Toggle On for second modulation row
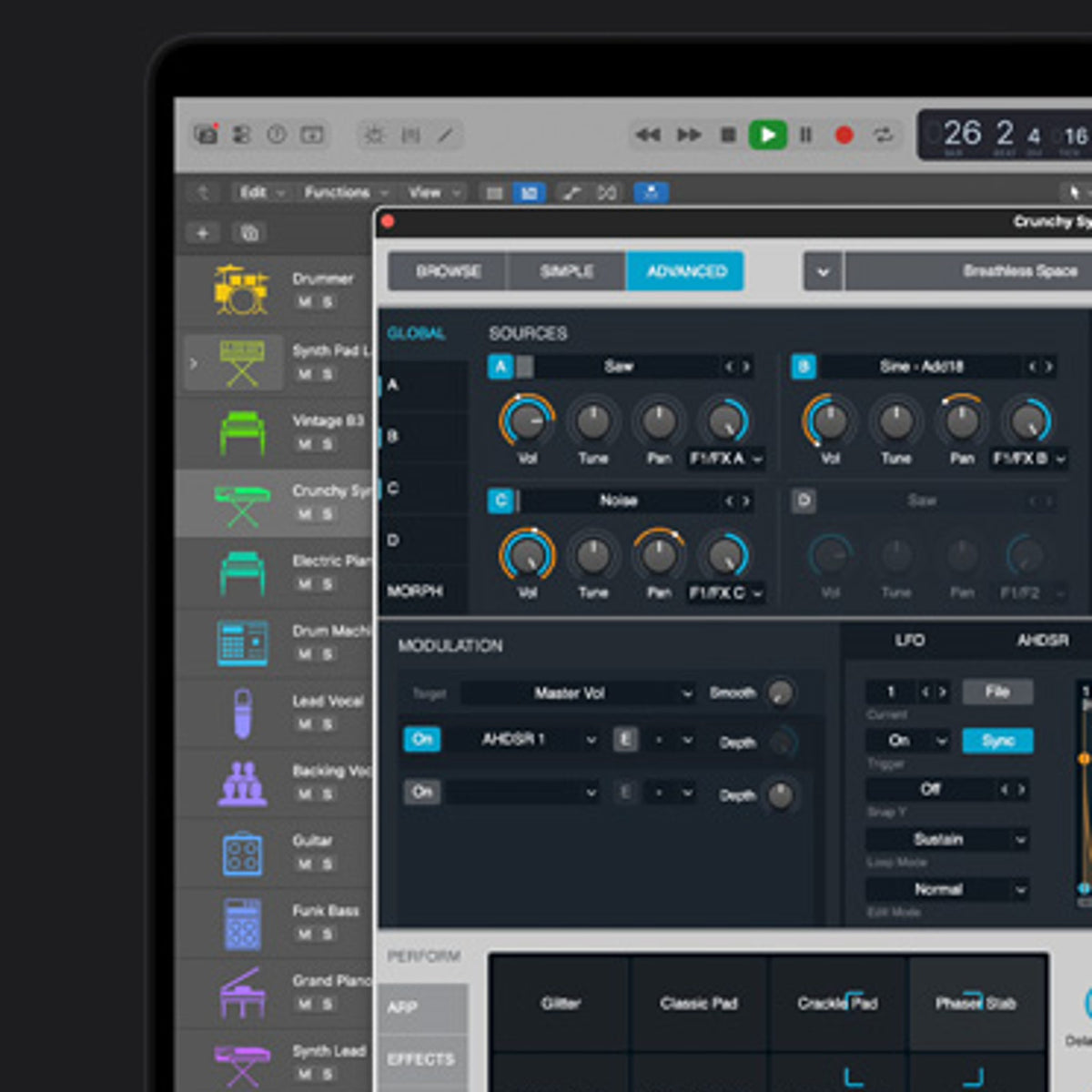The width and height of the screenshot is (1092, 1092). 422,792
